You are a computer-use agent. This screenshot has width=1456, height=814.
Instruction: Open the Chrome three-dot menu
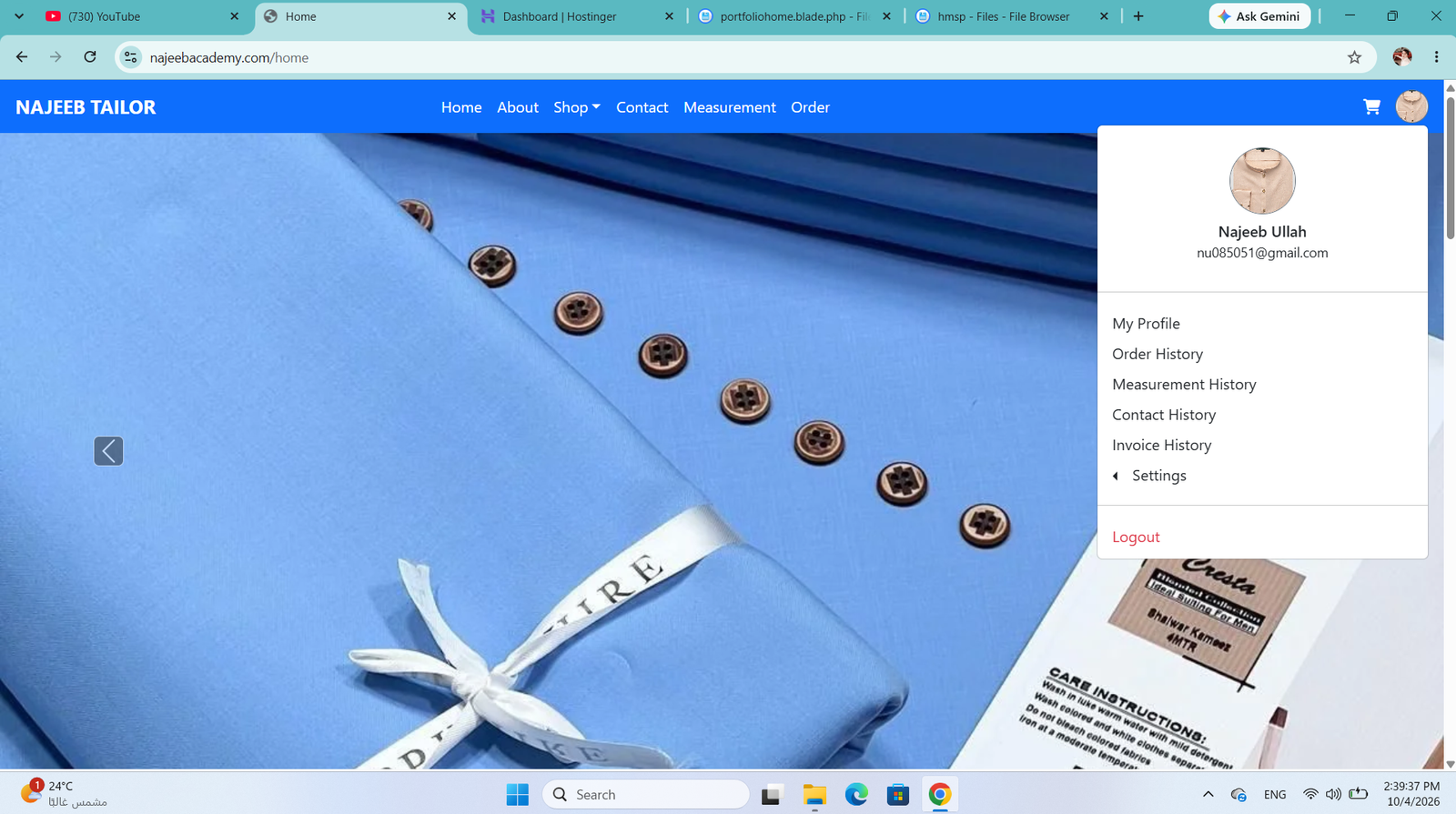tap(1436, 57)
